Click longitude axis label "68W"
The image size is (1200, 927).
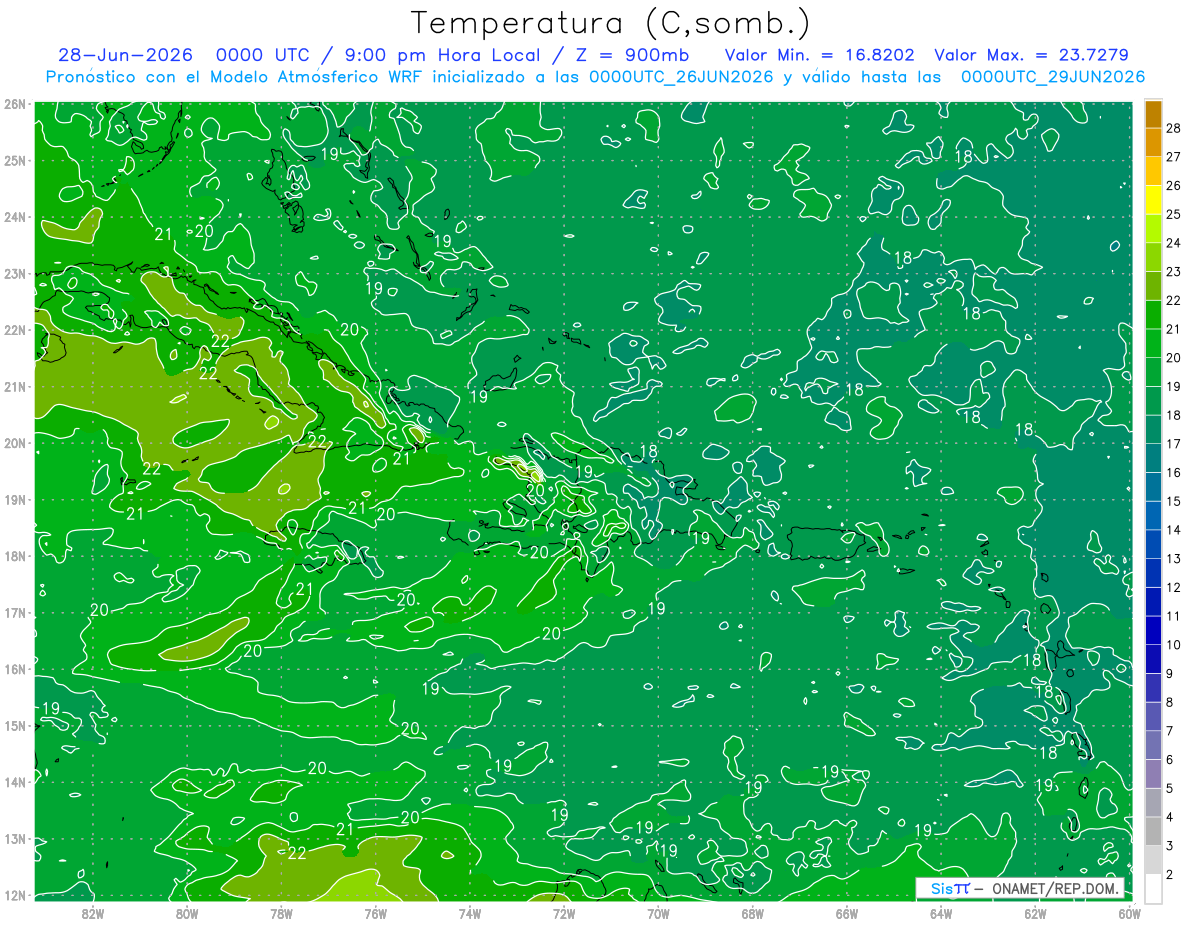tap(752, 912)
